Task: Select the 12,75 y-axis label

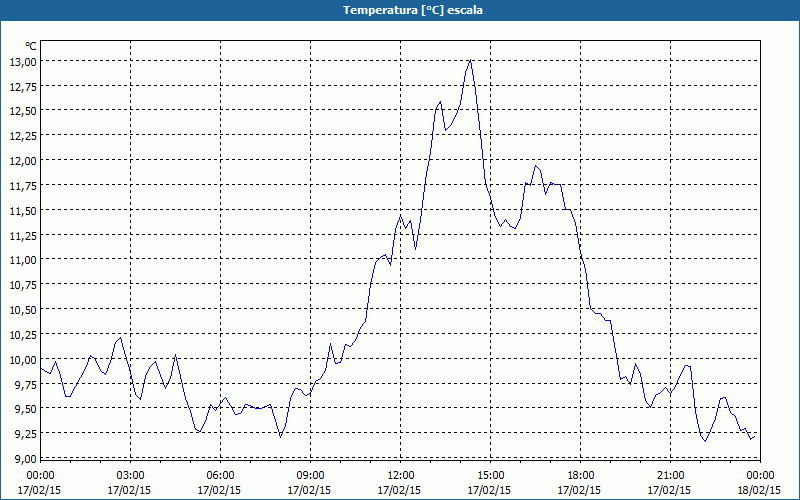Action: pos(22,87)
